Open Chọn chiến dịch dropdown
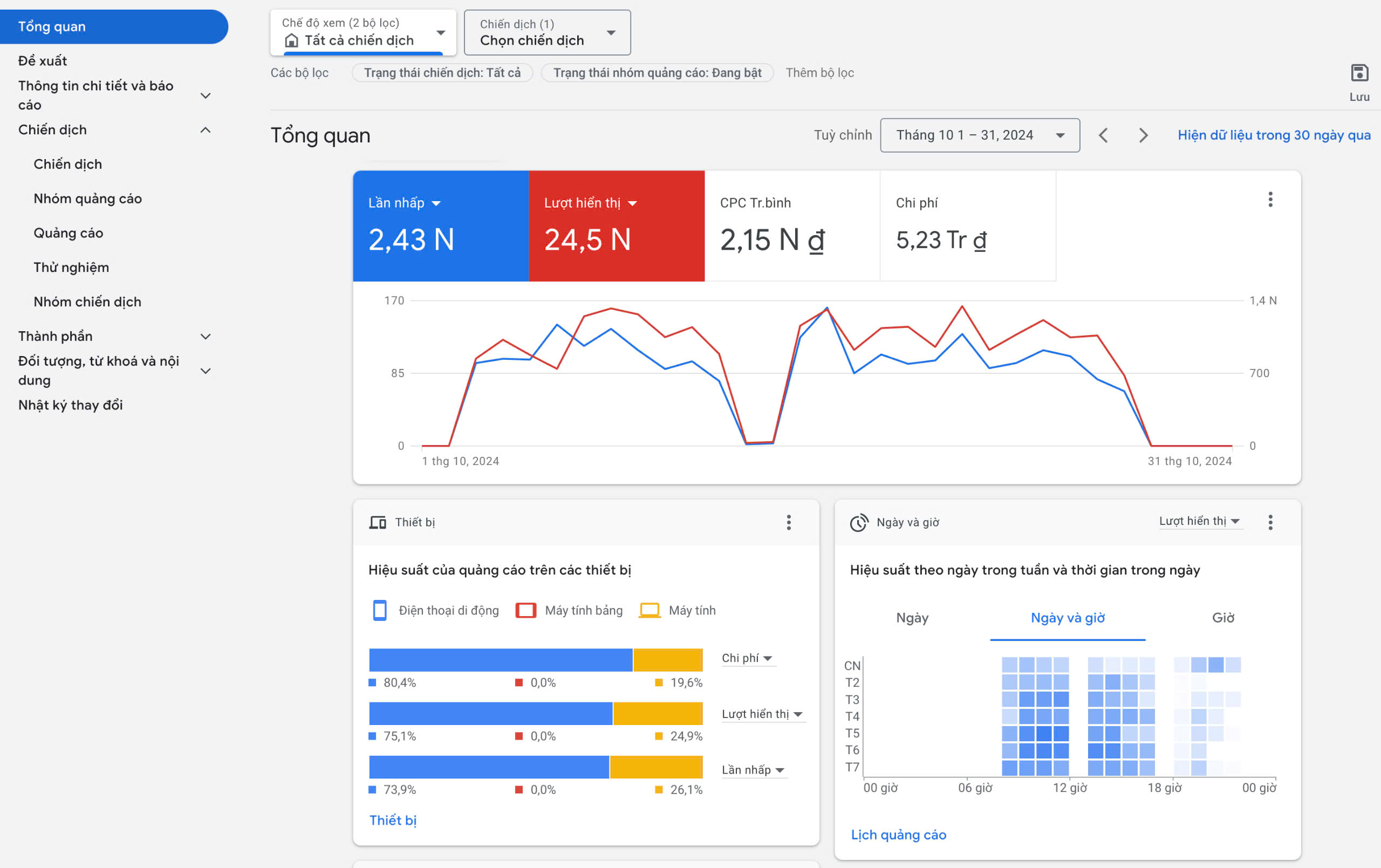This screenshot has height=868, width=1381. [x=547, y=33]
